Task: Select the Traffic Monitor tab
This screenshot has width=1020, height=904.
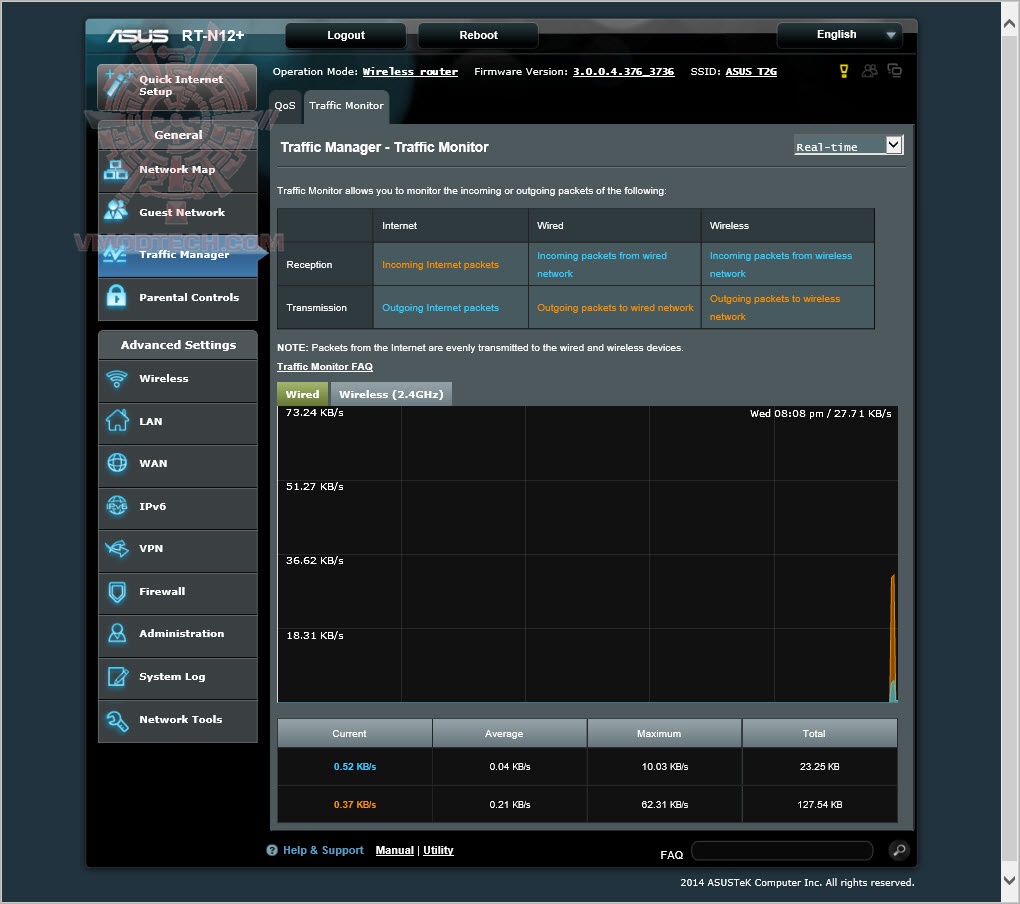Action: pos(346,106)
